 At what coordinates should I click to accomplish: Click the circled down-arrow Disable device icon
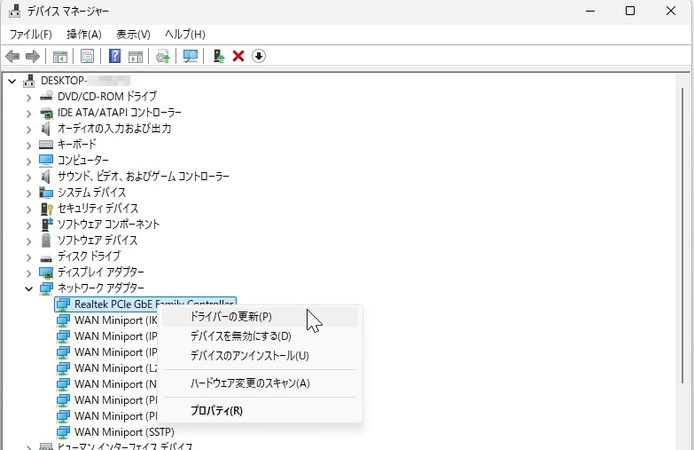point(259,56)
